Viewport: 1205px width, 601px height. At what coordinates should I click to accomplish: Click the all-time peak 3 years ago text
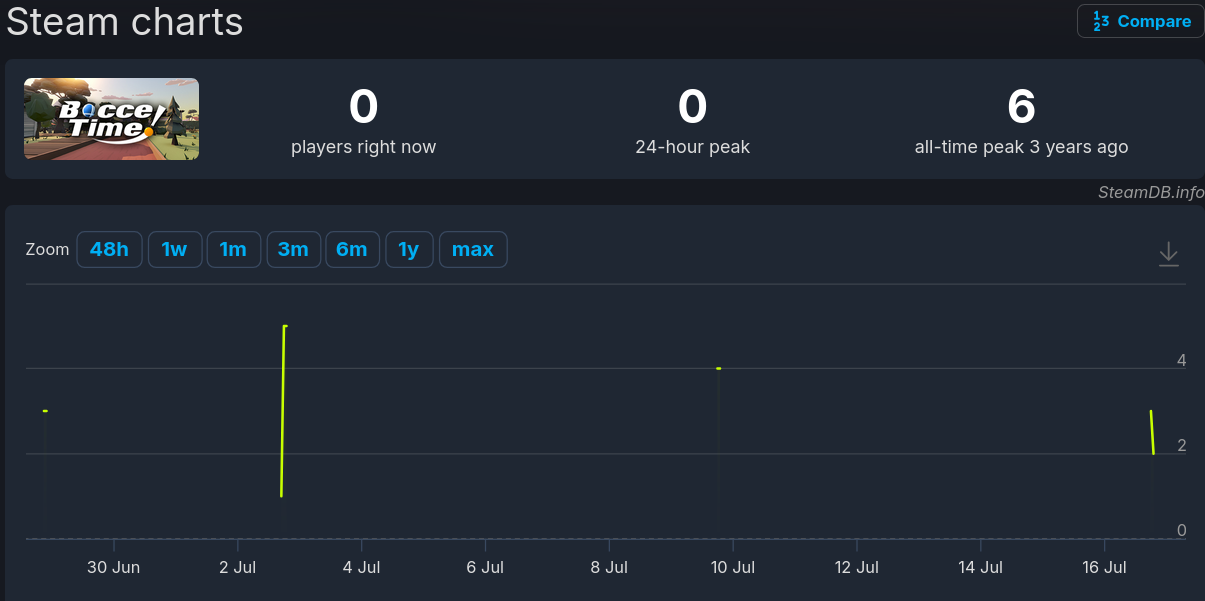click(1021, 147)
